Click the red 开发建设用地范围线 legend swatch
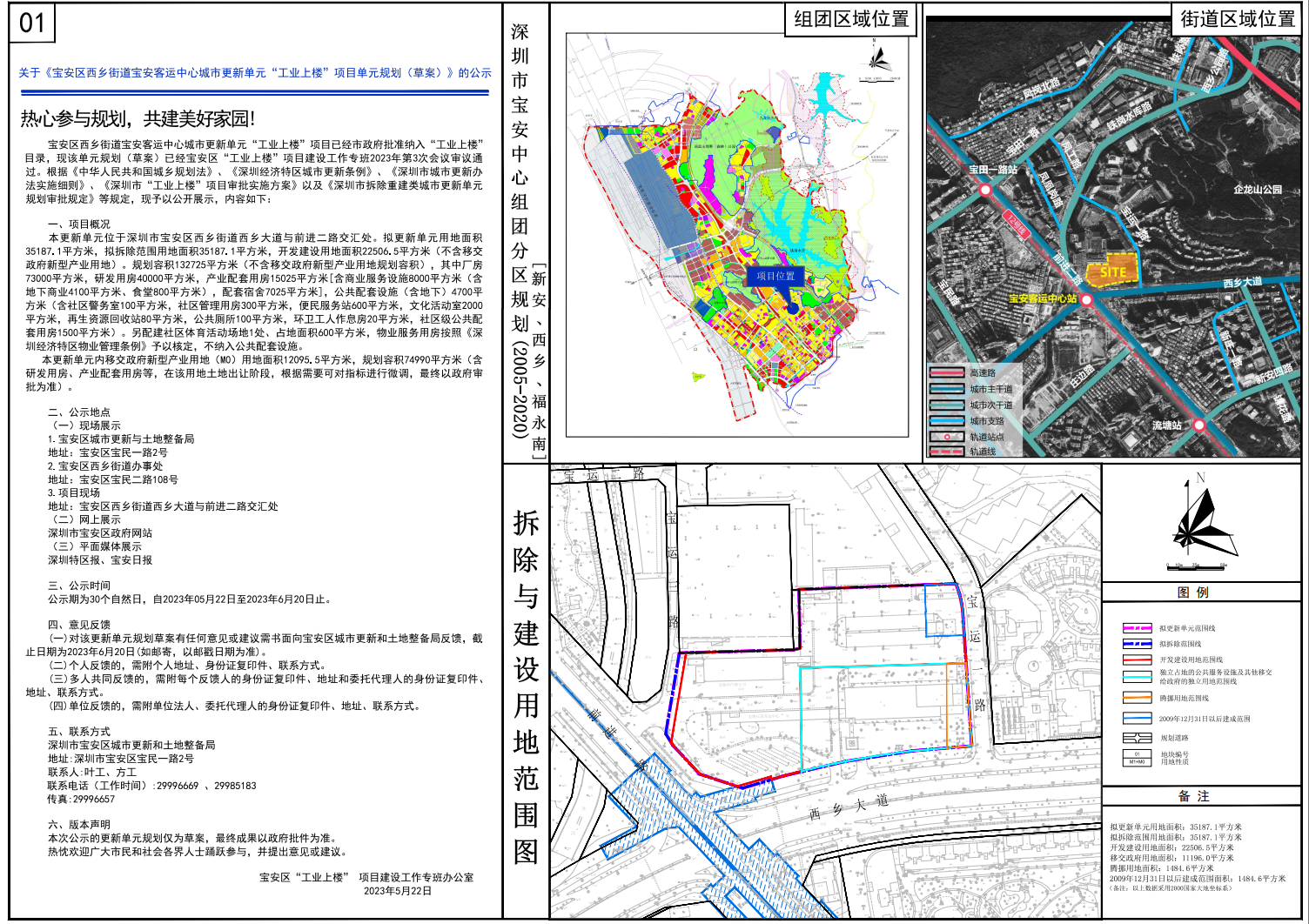This screenshot has height=924, width=1309. (x=1137, y=660)
